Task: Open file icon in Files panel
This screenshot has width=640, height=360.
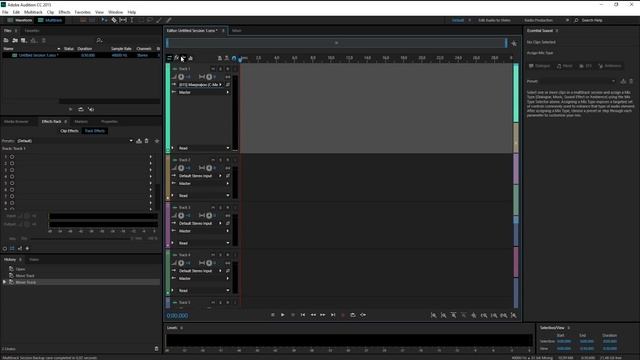Action: coord(6,40)
